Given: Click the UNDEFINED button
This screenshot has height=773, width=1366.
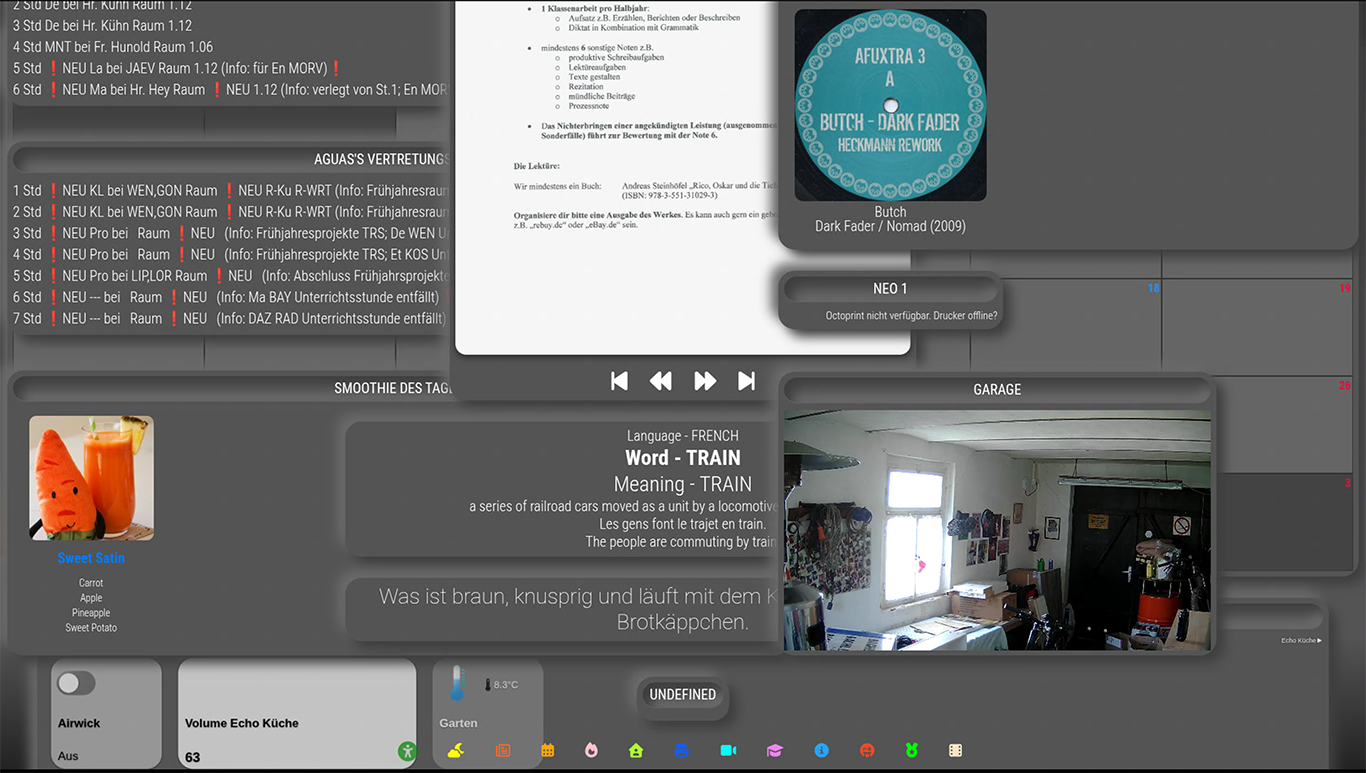Looking at the screenshot, I should click(683, 694).
